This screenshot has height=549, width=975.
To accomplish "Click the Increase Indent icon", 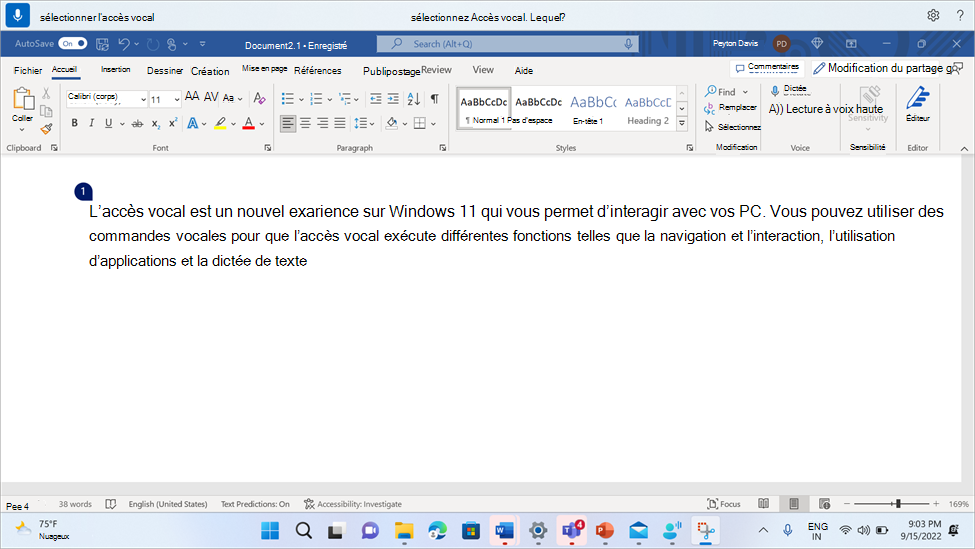I will point(393,99).
